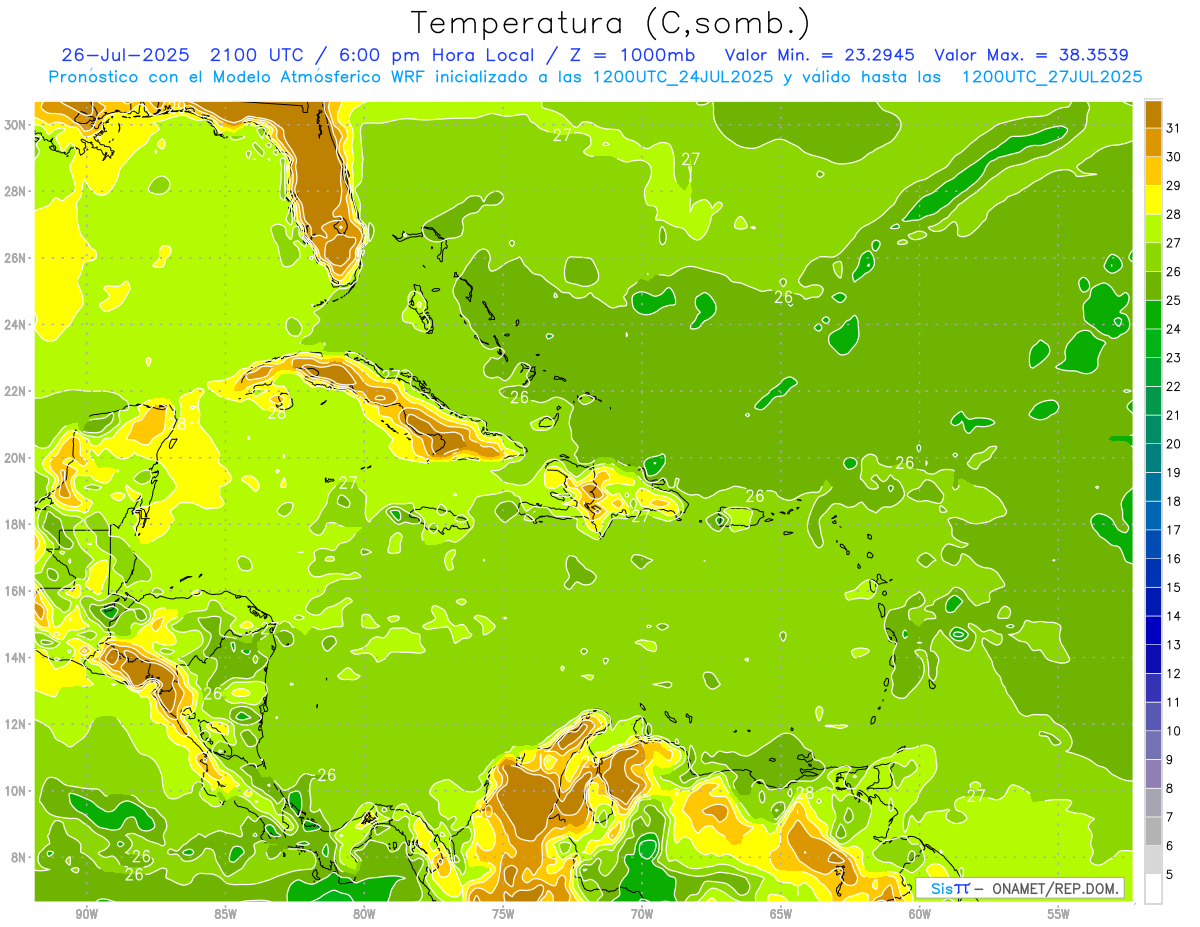Click the "SisTT" logo text
The width and height of the screenshot is (1200, 927).
[951, 888]
